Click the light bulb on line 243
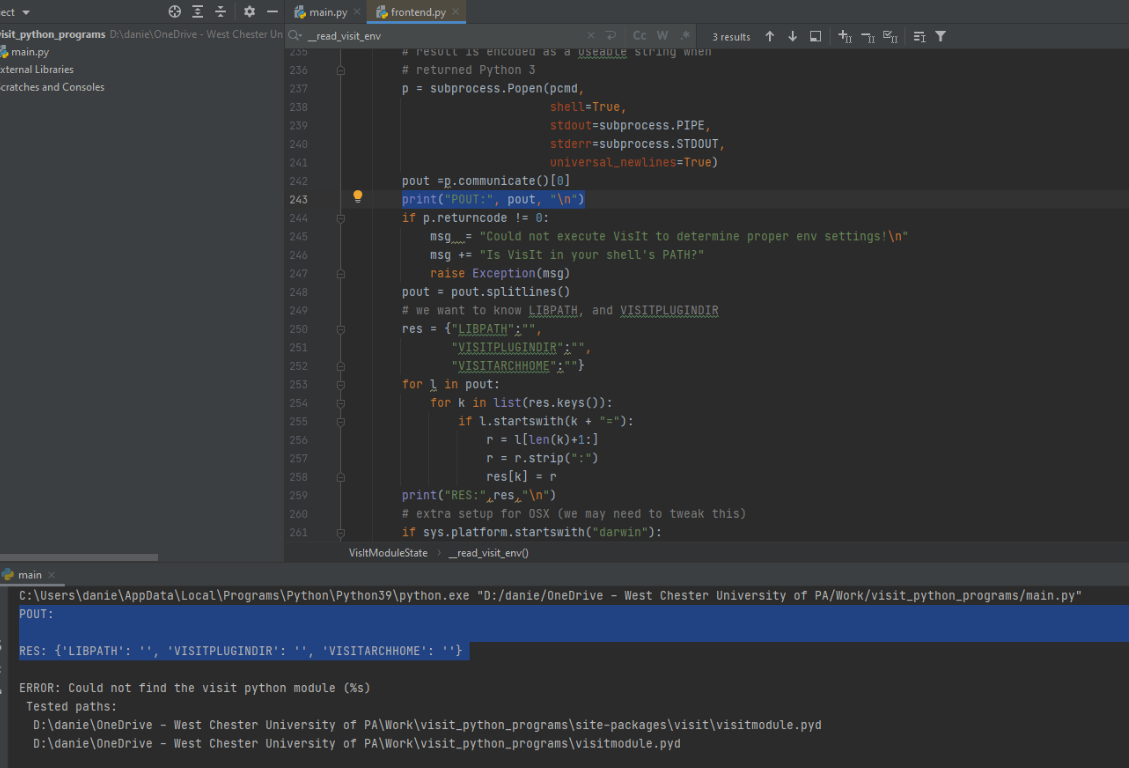The height and width of the screenshot is (768, 1129). pyautogui.click(x=357, y=196)
